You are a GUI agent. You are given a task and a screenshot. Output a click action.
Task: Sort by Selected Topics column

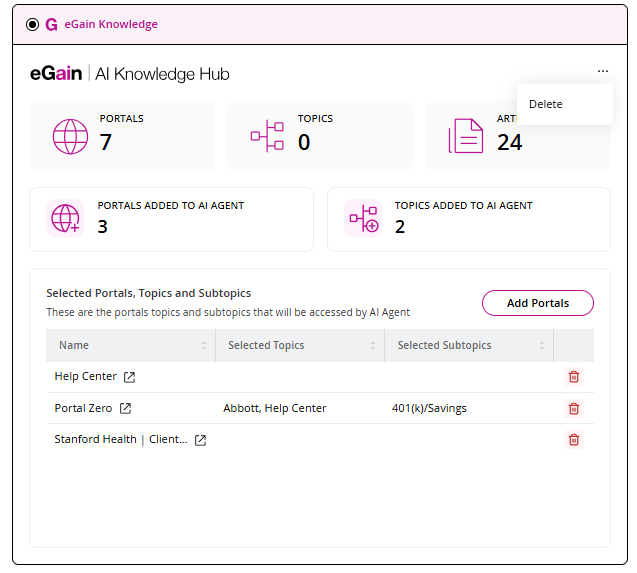coord(373,345)
